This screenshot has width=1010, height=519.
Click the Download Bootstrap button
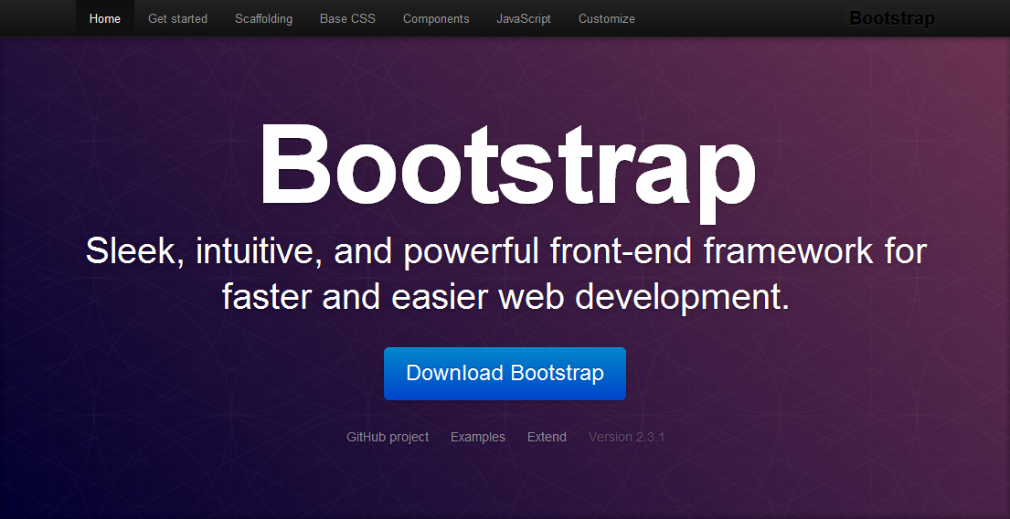click(505, 373)
